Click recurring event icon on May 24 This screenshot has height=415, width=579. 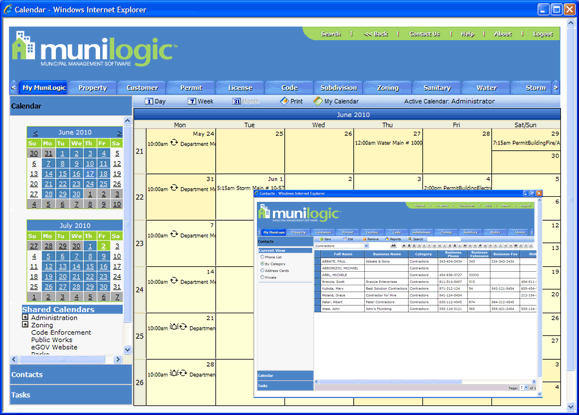(174, 143)
